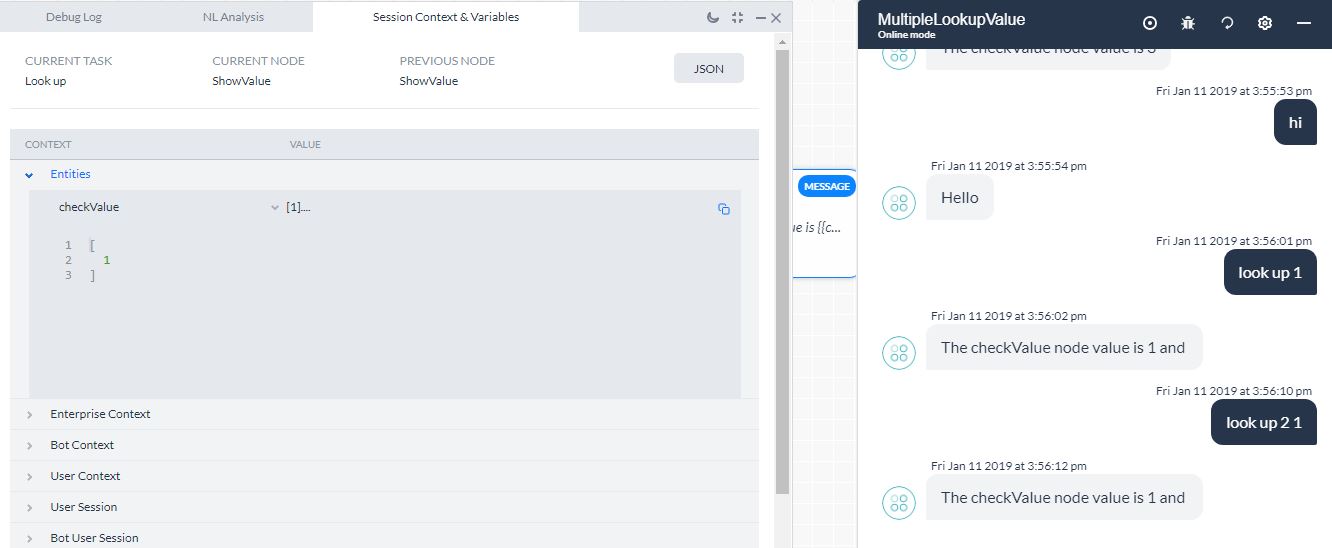Screen dimensions: 1332x548
Task: Expand the Bot User Session section
Action: (29, 538)
